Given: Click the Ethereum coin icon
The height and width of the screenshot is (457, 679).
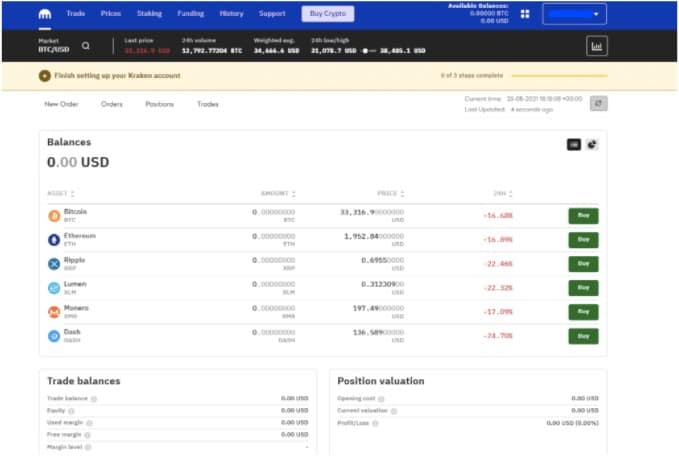Looking at the screenshot, I should click(x=54, y=240).
